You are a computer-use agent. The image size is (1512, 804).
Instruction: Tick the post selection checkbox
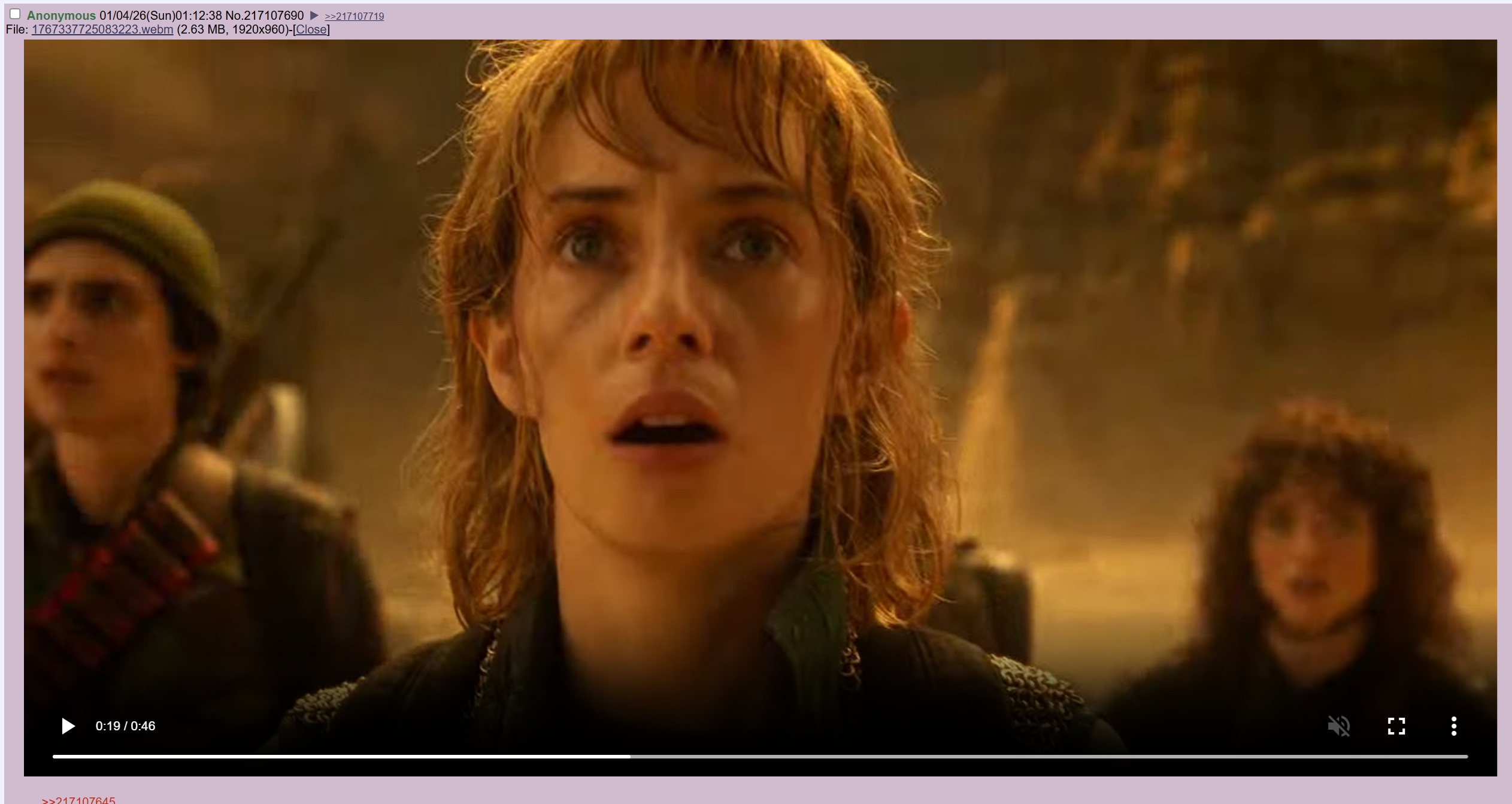(16, 14)
